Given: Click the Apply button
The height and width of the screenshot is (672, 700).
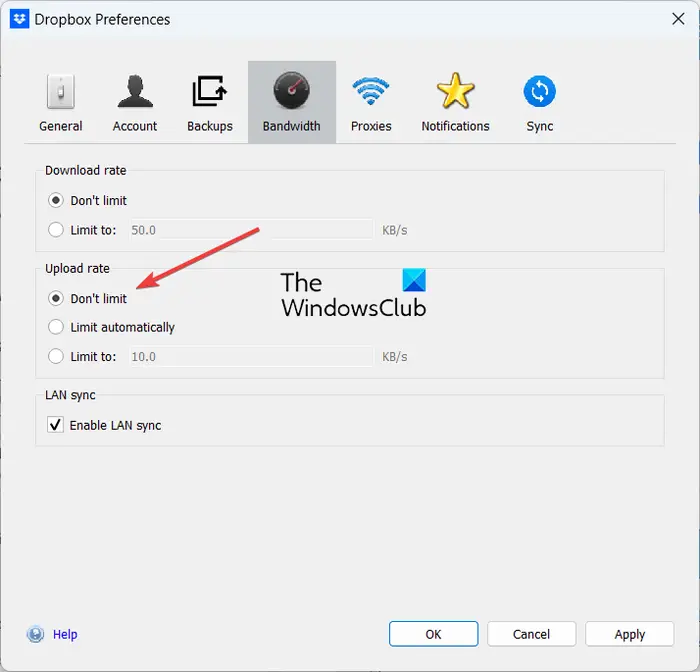Looking at the screenshot, I should tap(629, 634).
